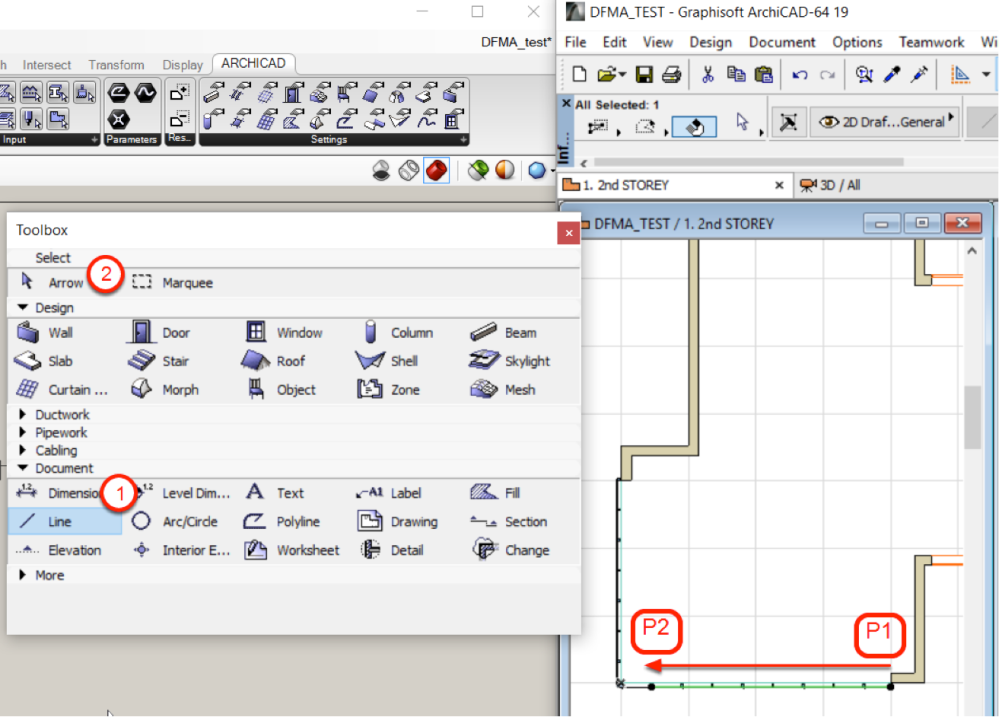Open the Options menu

point(857,42)
